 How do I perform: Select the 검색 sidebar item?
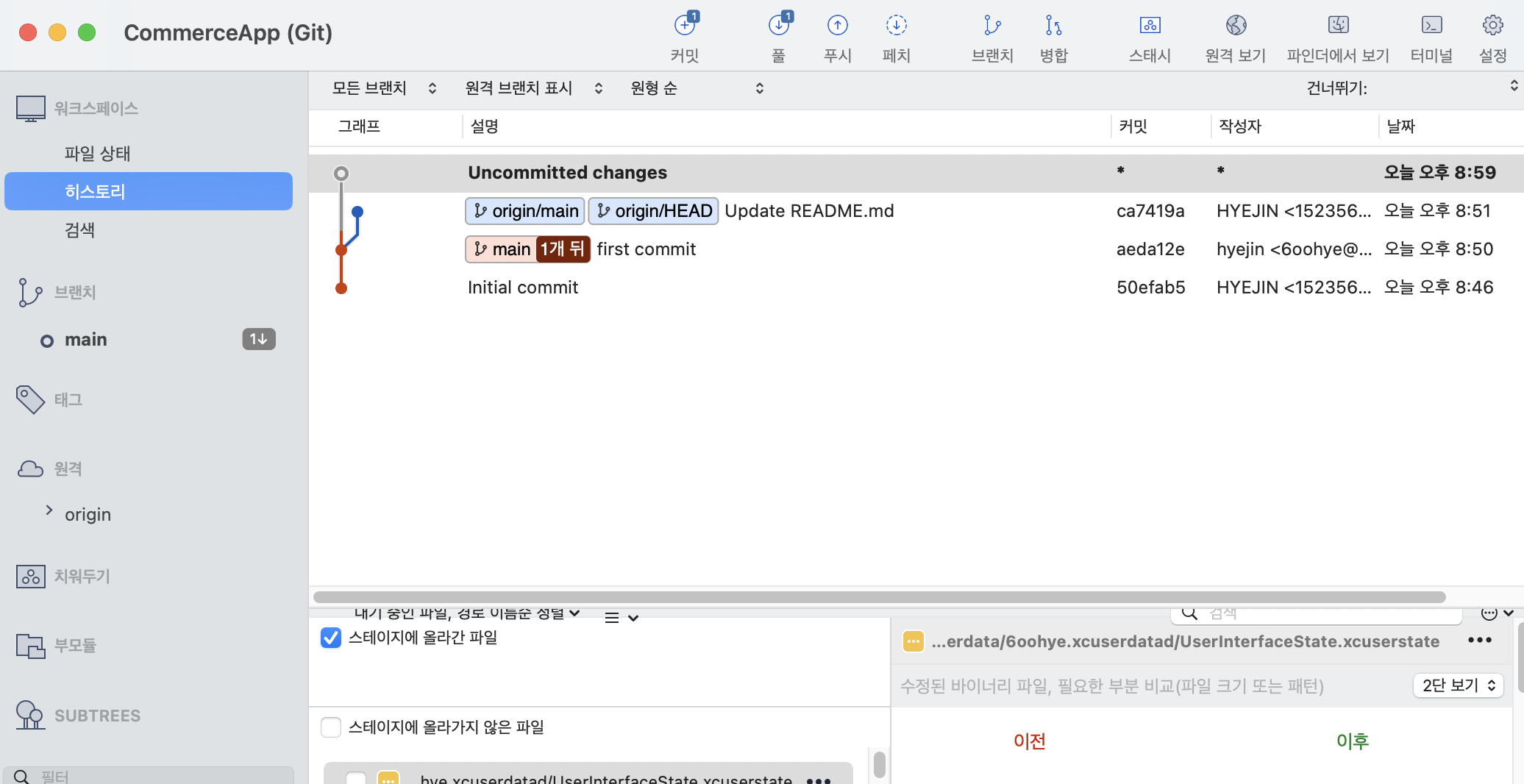coord(79,229)
